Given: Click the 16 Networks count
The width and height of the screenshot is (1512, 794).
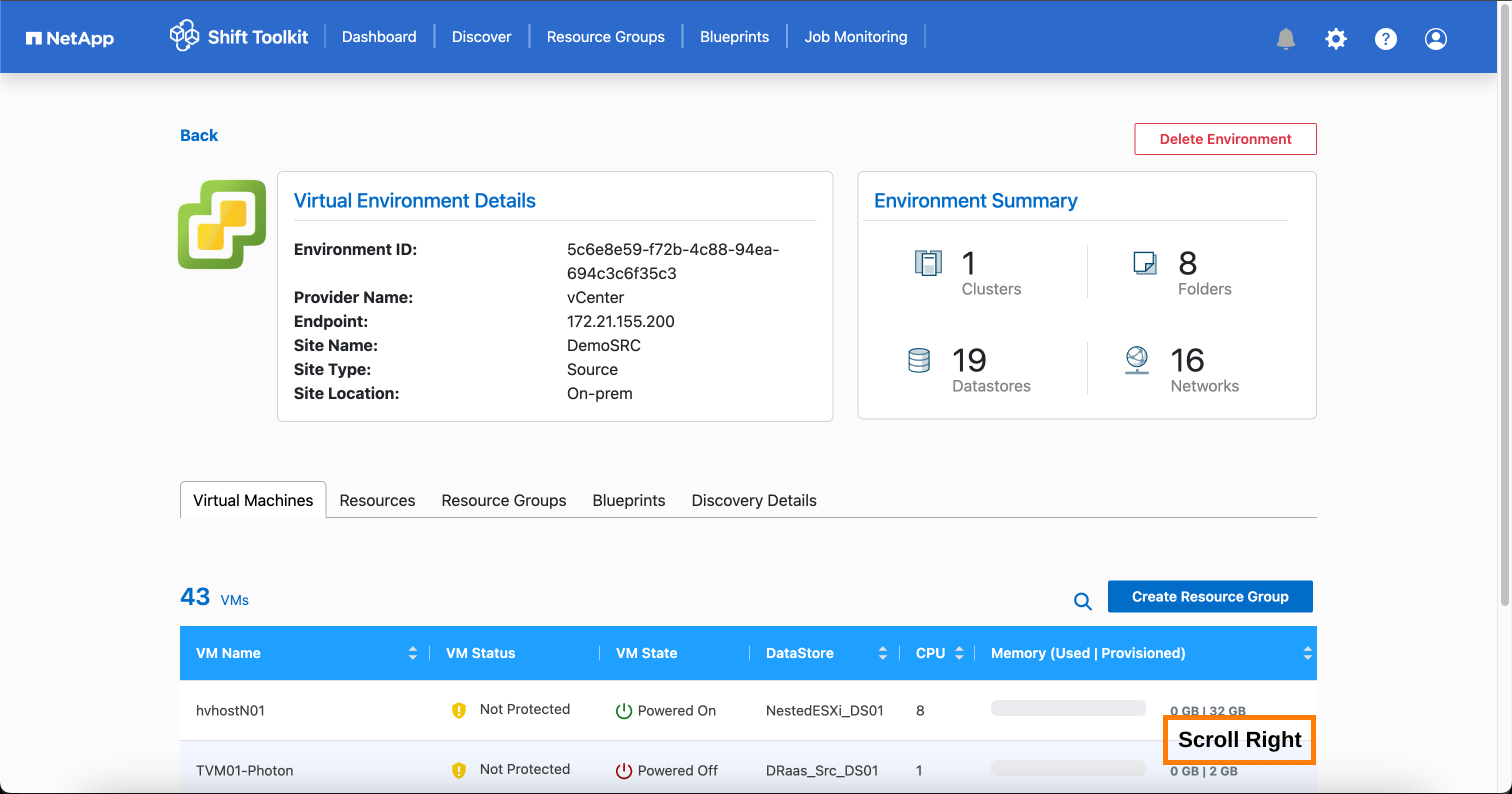Looking at the screenshot, I should tap(1187, 360).
